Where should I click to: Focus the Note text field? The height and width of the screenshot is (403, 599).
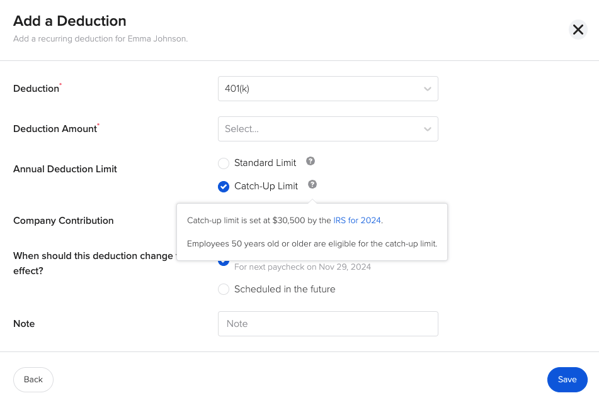click(x=328, y=324)
